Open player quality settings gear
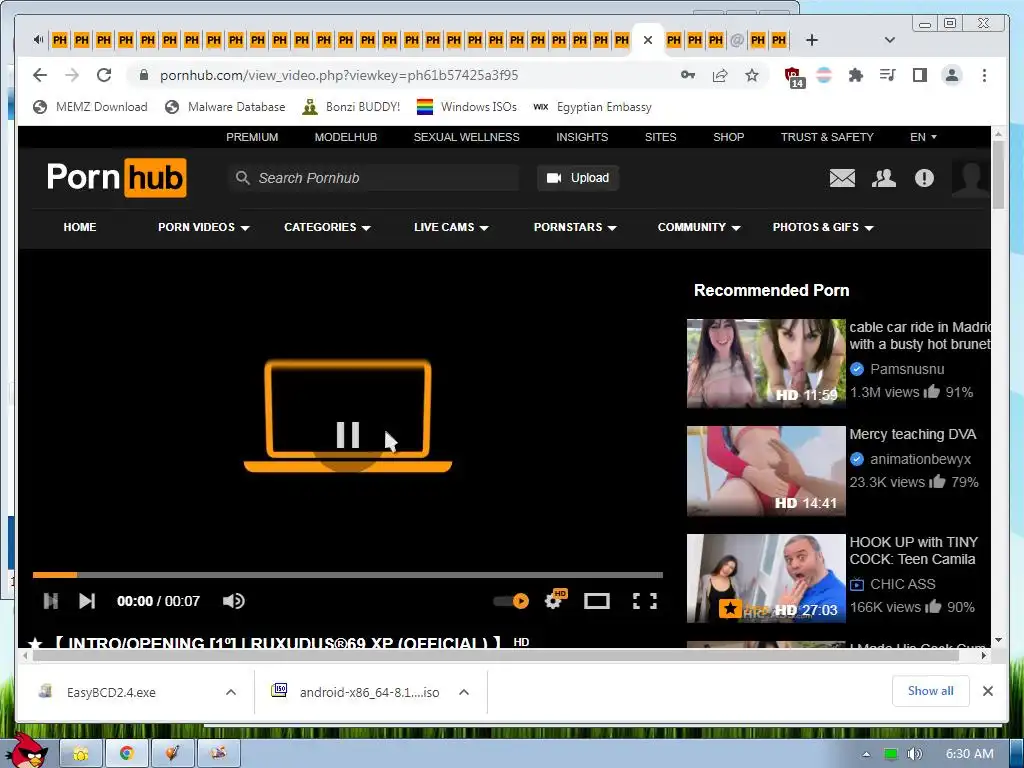The image size is (1024, 768). (x=554, y=600)
